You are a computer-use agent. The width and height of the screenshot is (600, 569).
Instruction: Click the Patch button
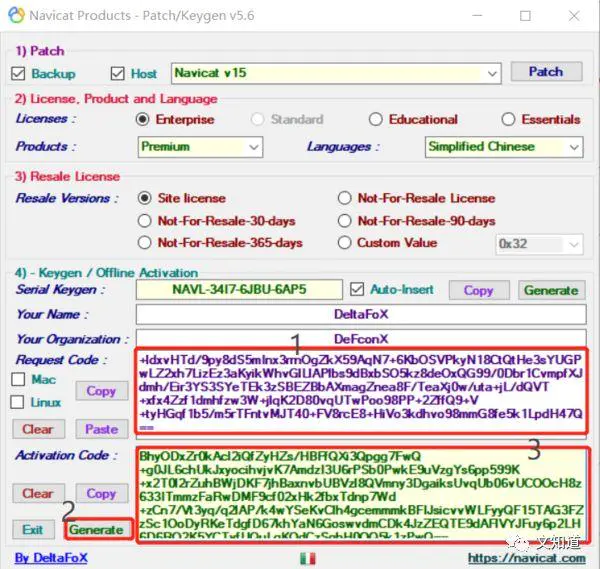(546, 72)
